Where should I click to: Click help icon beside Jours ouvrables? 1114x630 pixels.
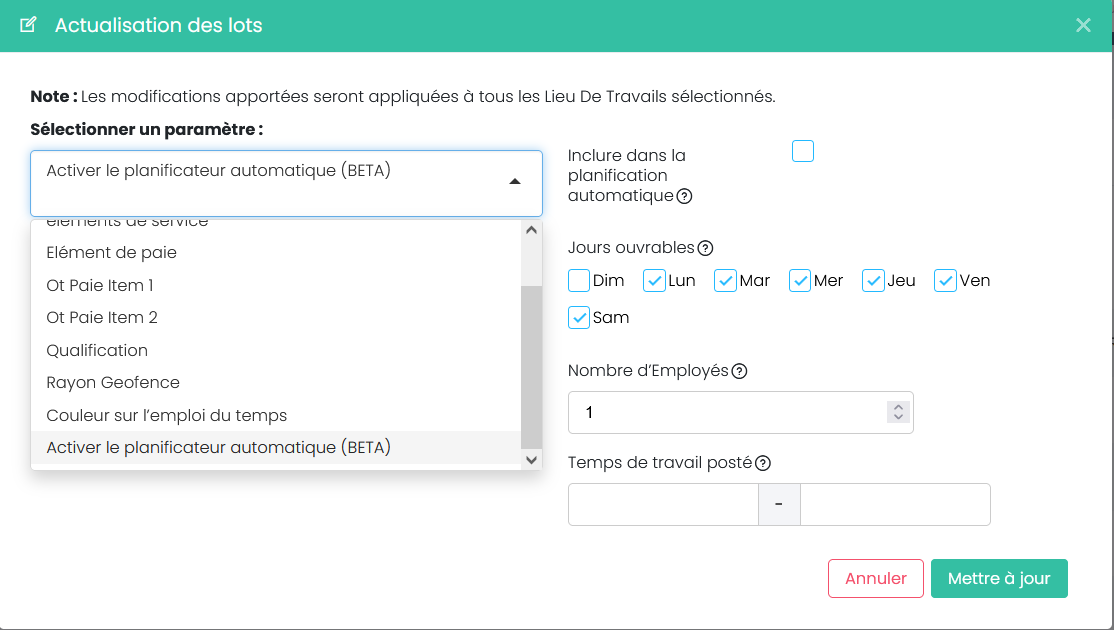coord(705,248)
